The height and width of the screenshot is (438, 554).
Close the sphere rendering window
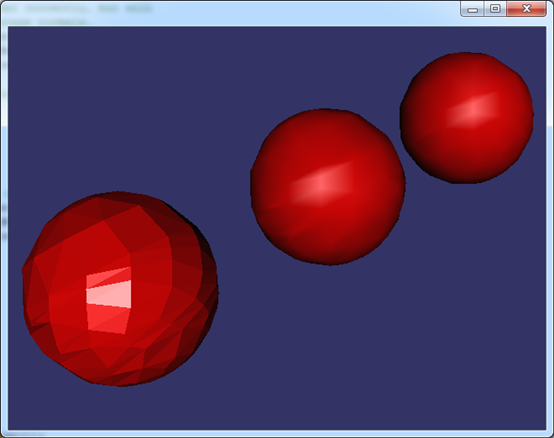(x=526, y=9)
